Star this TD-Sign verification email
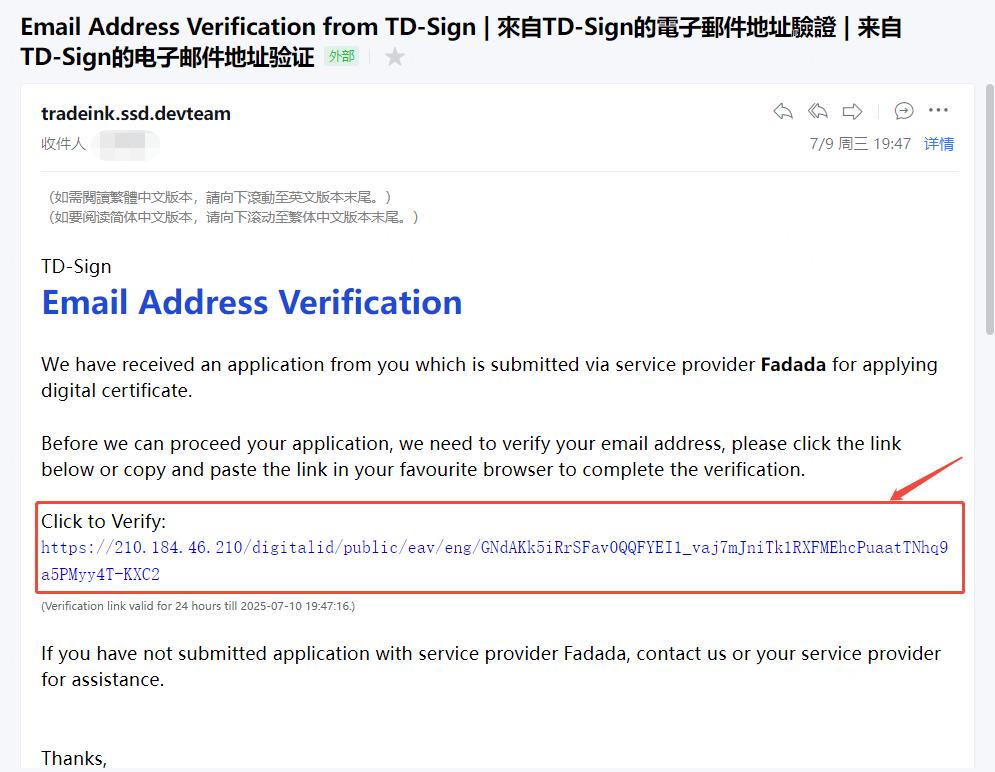Image resolution: width=995 pixels, height=772 pixels. click(x=395, y=57)
